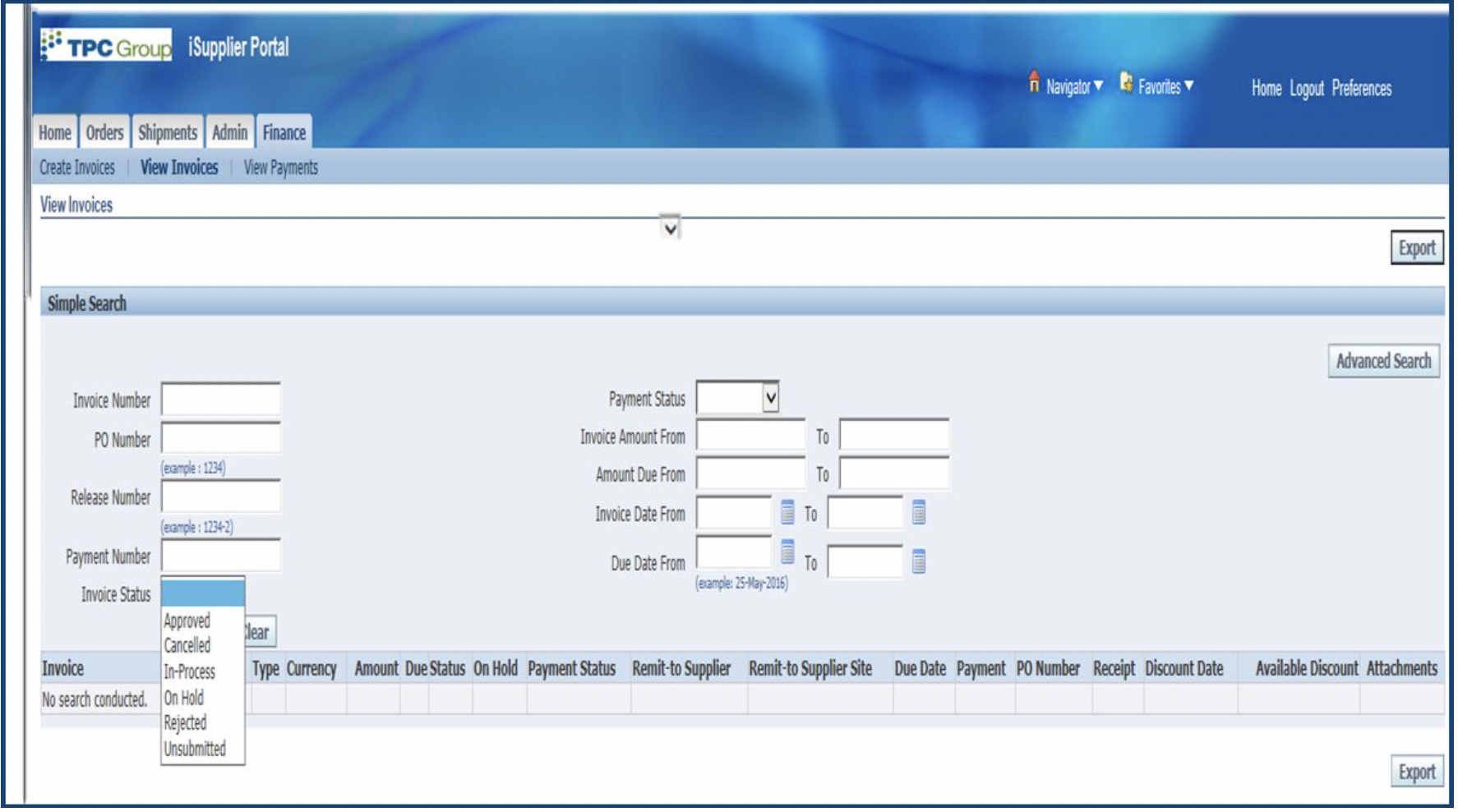Focus the Payment Number field
Viewport: 1458px width, 812px height.
221,556
